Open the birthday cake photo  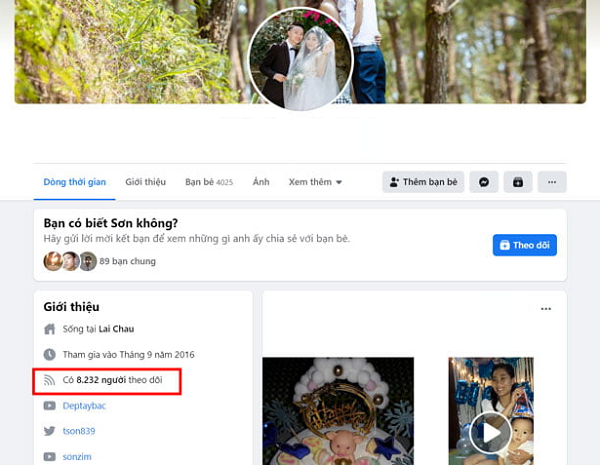click(338, 411)
